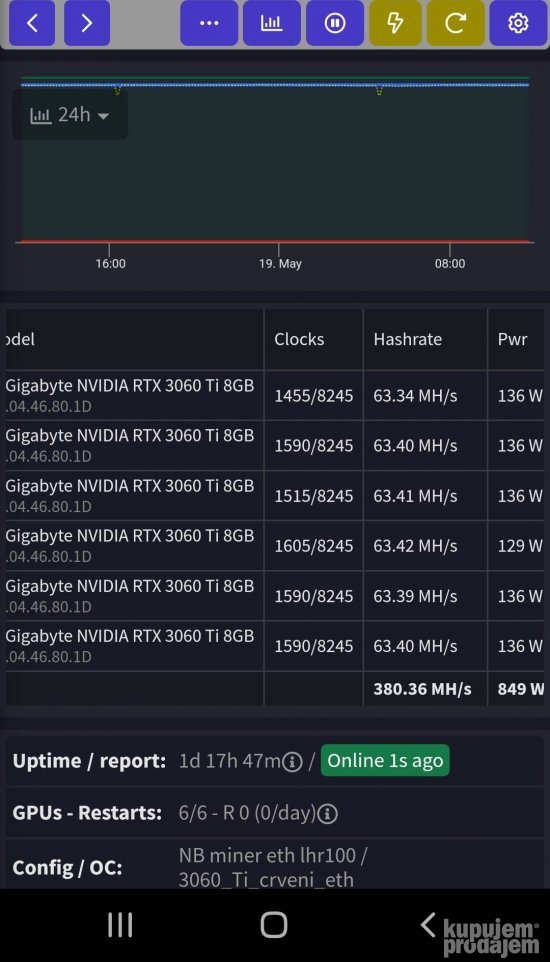Open the bar chart statistics button
Image resolution: width=550 pixels, height=962 pixels.
tap(272, 23)
